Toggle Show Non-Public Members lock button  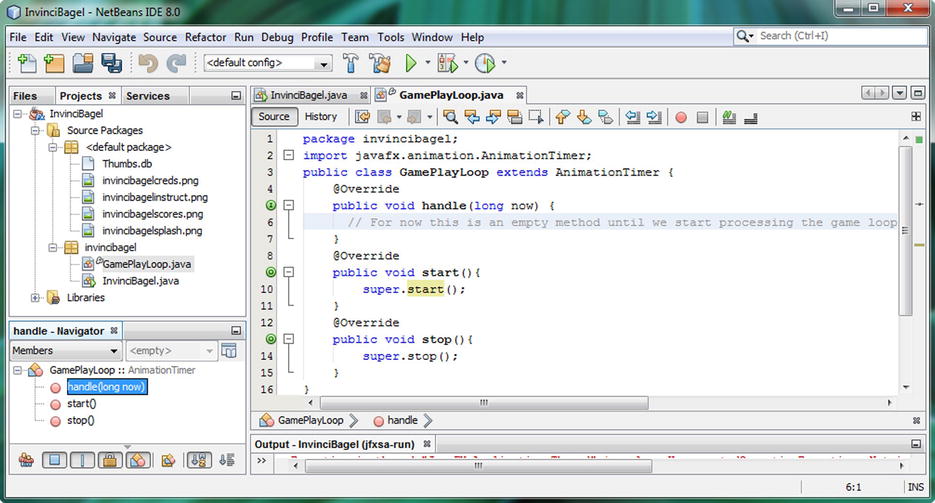pos(110,459)
